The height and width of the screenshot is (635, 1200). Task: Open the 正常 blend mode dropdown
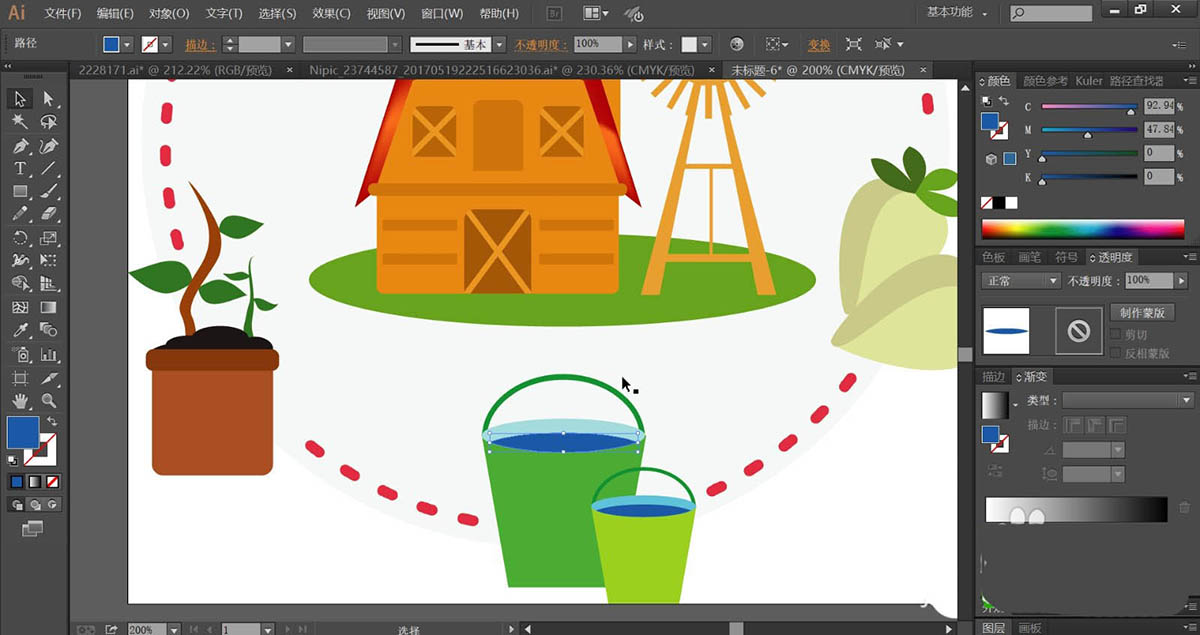[x=1020, y=281]
